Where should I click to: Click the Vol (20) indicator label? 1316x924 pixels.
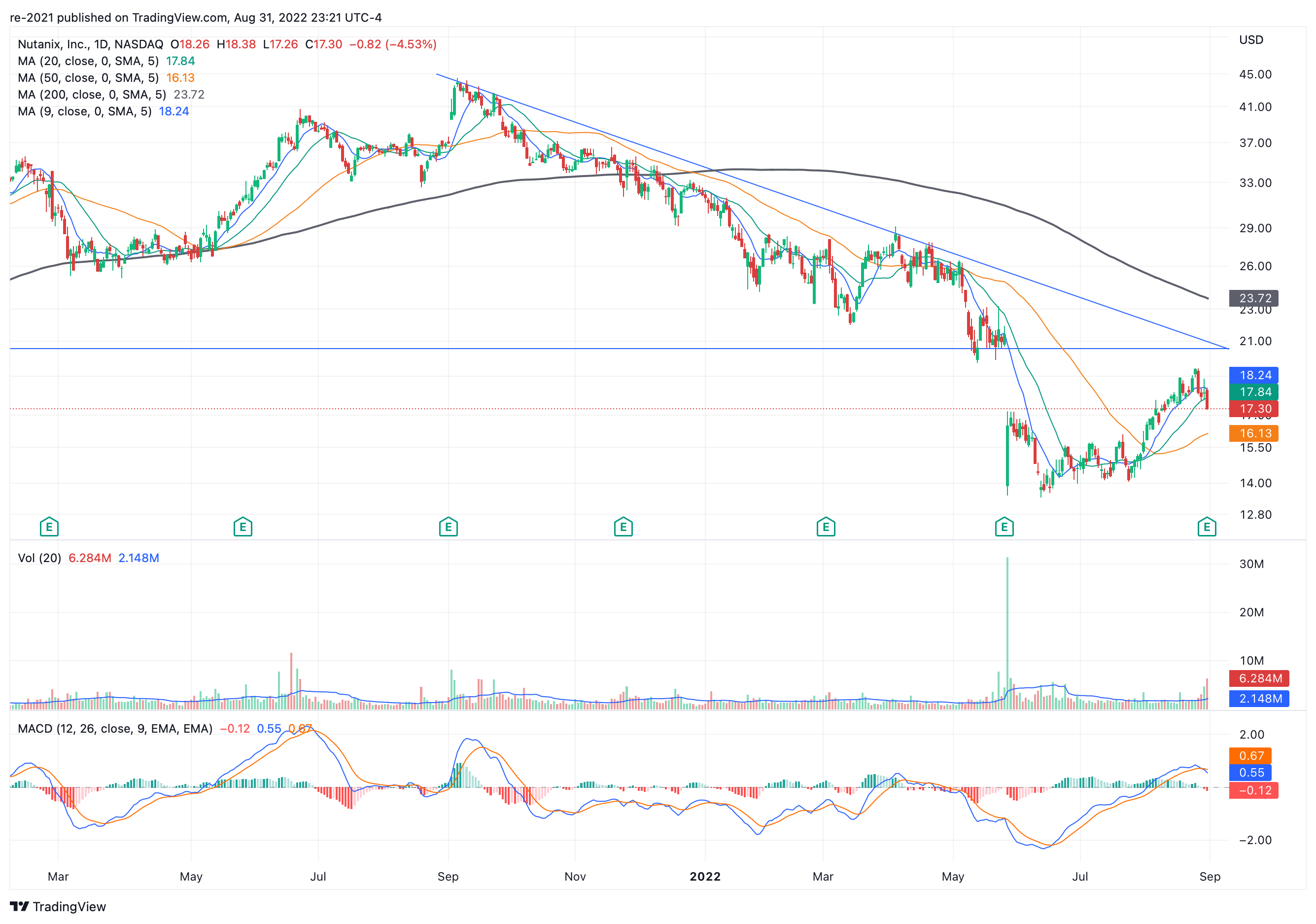(x=39, y=558)
